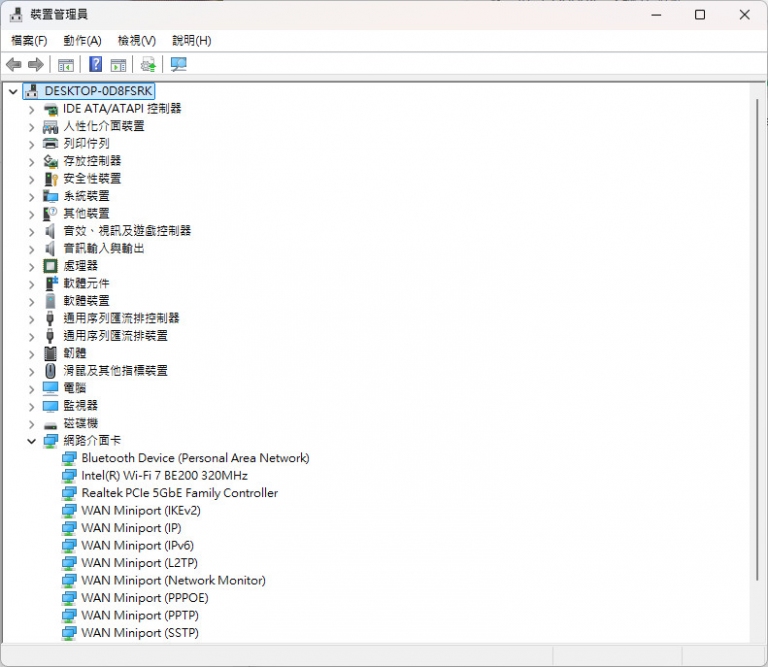Image resolution: width=768 pixels, height=667 pixels.
Task: Select Intel(R) Wi-Fi 7 BE200 320MHz device
Action: [x=164, y=476]
